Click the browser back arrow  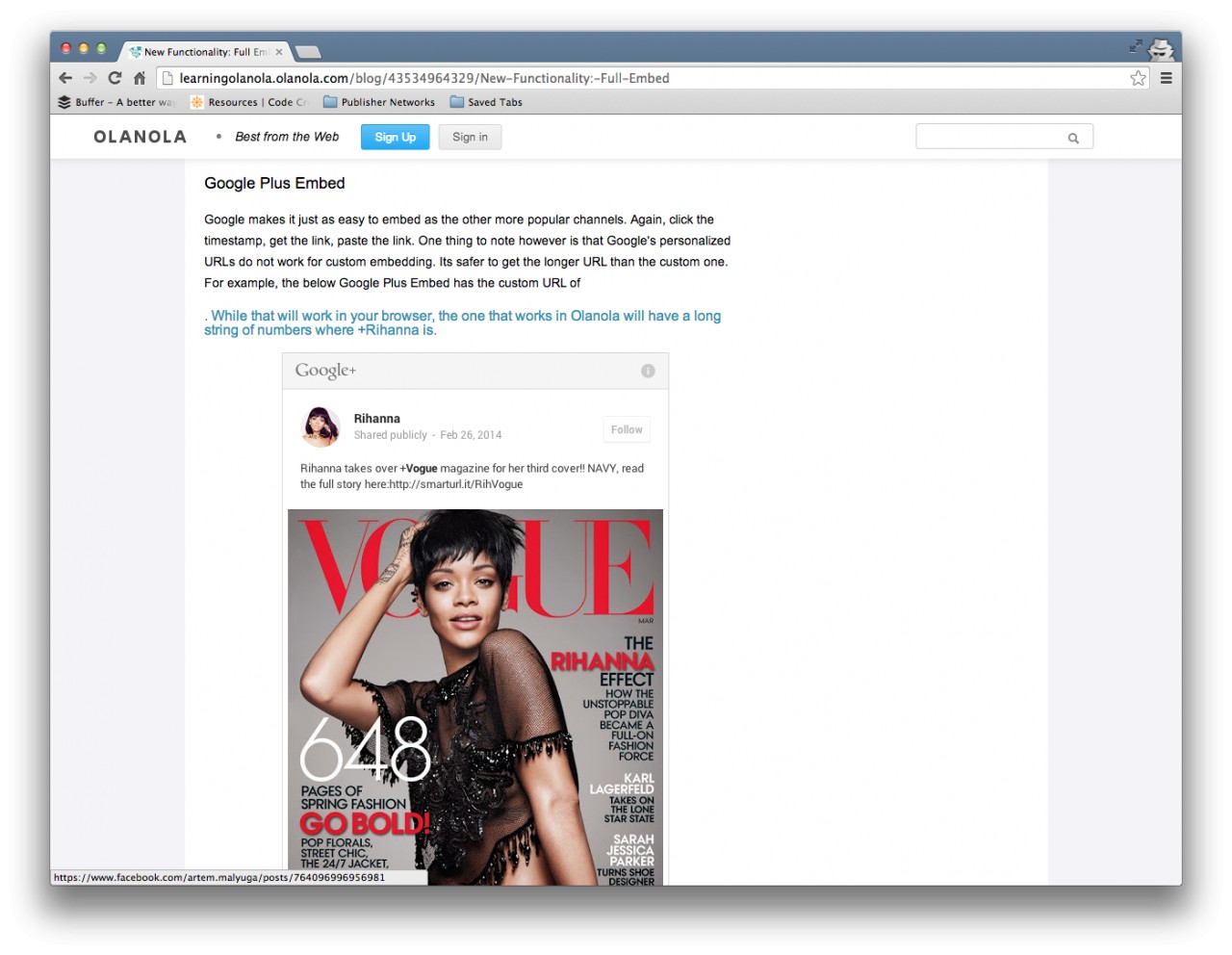pyautogui.click(x=65, y=78)
